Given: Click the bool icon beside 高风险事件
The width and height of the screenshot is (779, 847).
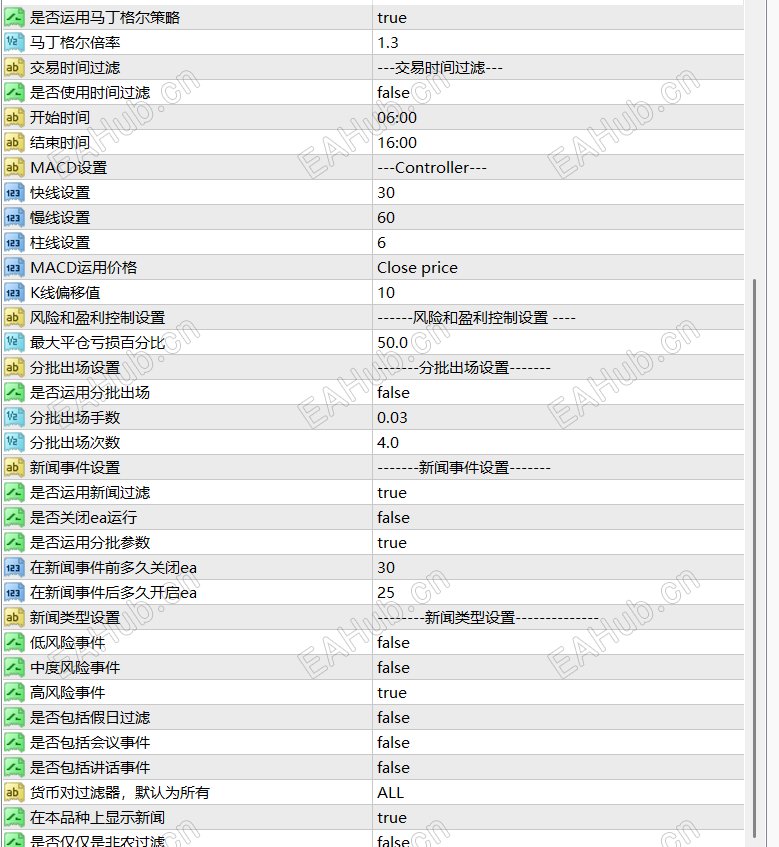Looking at the screenshot, I should click(x=14, y=693).
